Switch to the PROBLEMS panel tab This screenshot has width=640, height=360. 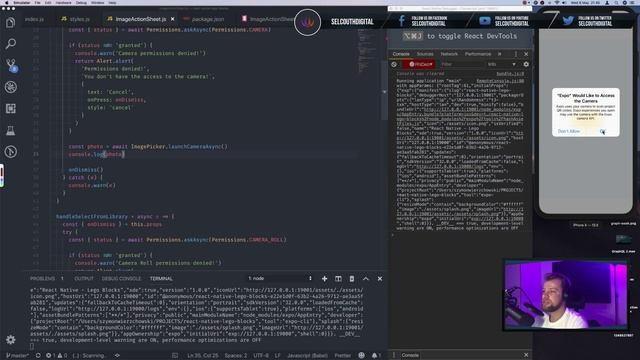click(x=42, y=279)
